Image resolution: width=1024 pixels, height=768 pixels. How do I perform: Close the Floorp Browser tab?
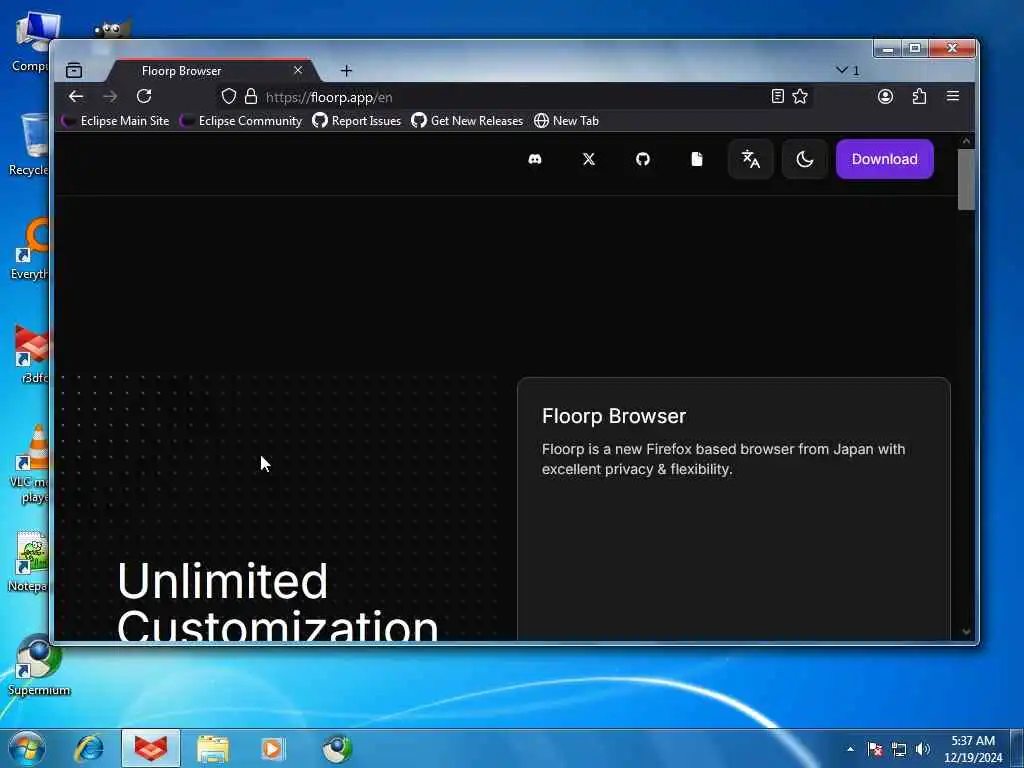[x=298, y=70]
